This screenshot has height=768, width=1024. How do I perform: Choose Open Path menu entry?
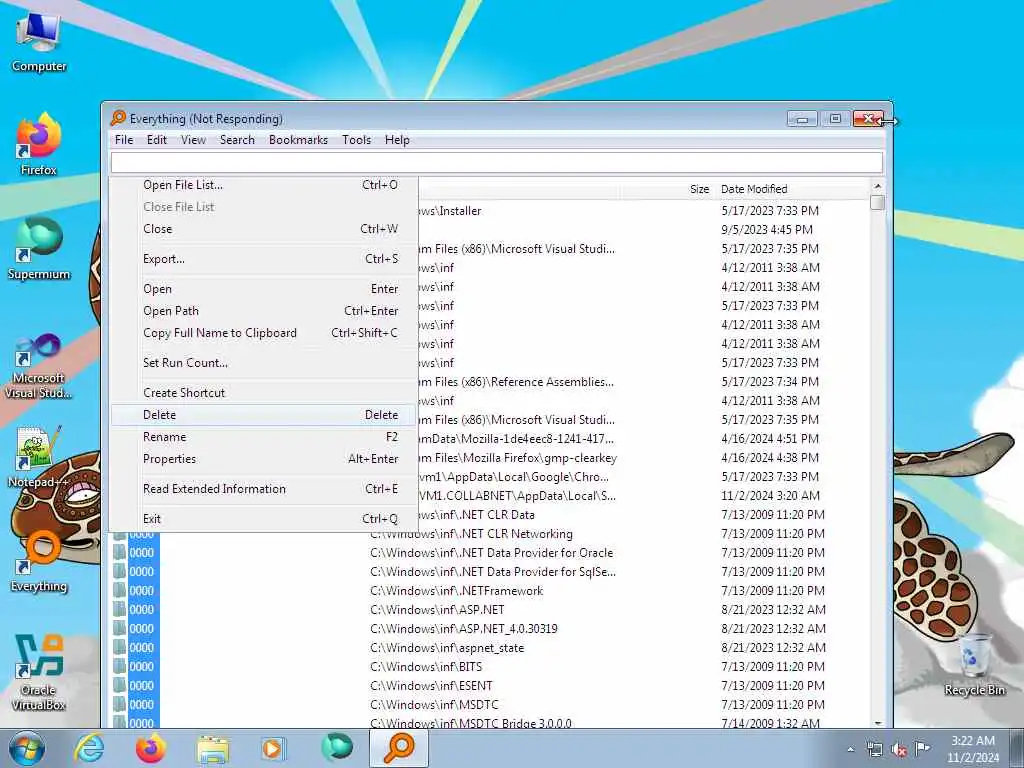[x=263, y=311]
